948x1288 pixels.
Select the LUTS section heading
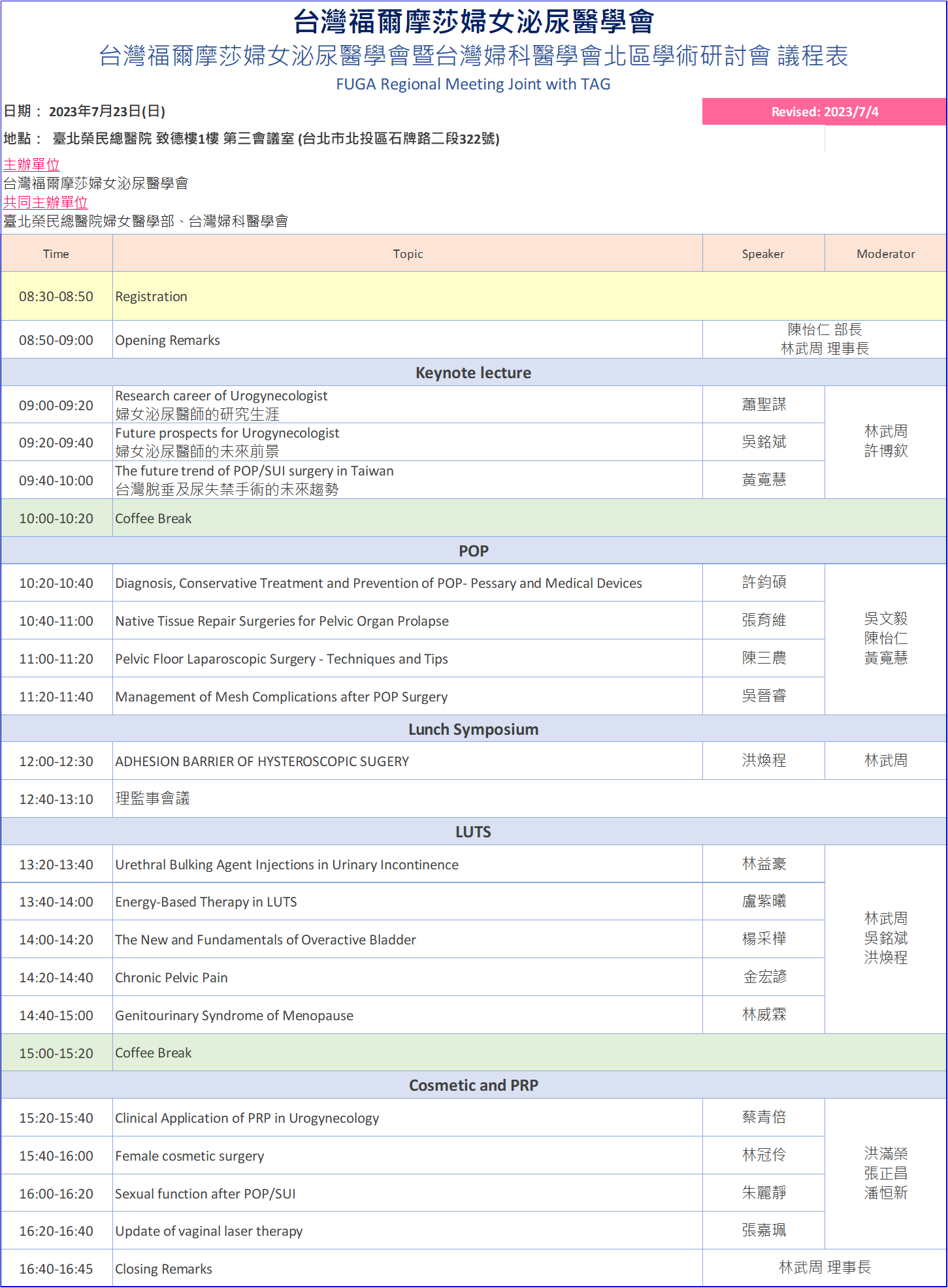[x=473, y=832]
